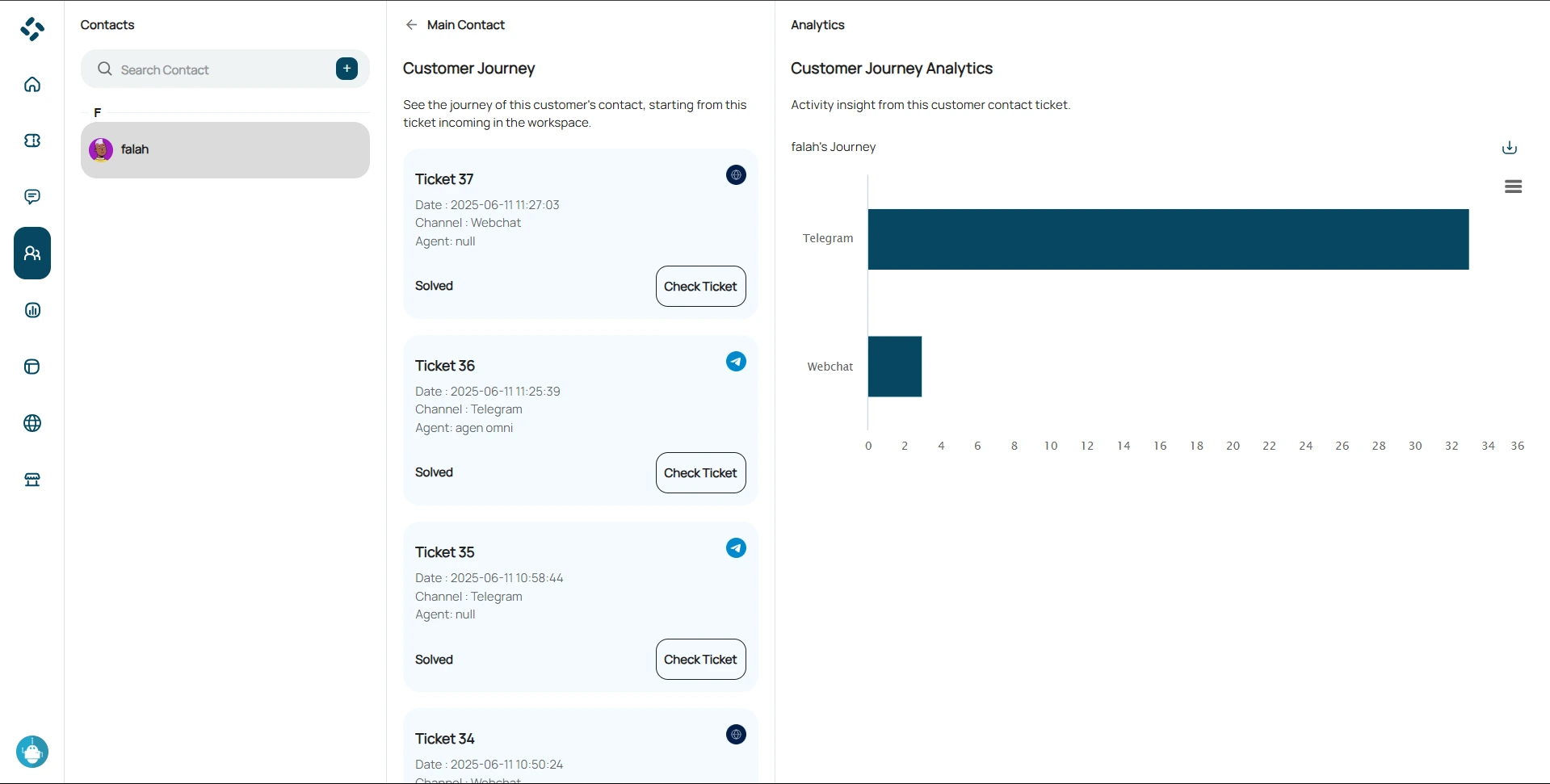Click the Ticket 36 title
This screenshot has width=1550, height=784.
(445, 366)
